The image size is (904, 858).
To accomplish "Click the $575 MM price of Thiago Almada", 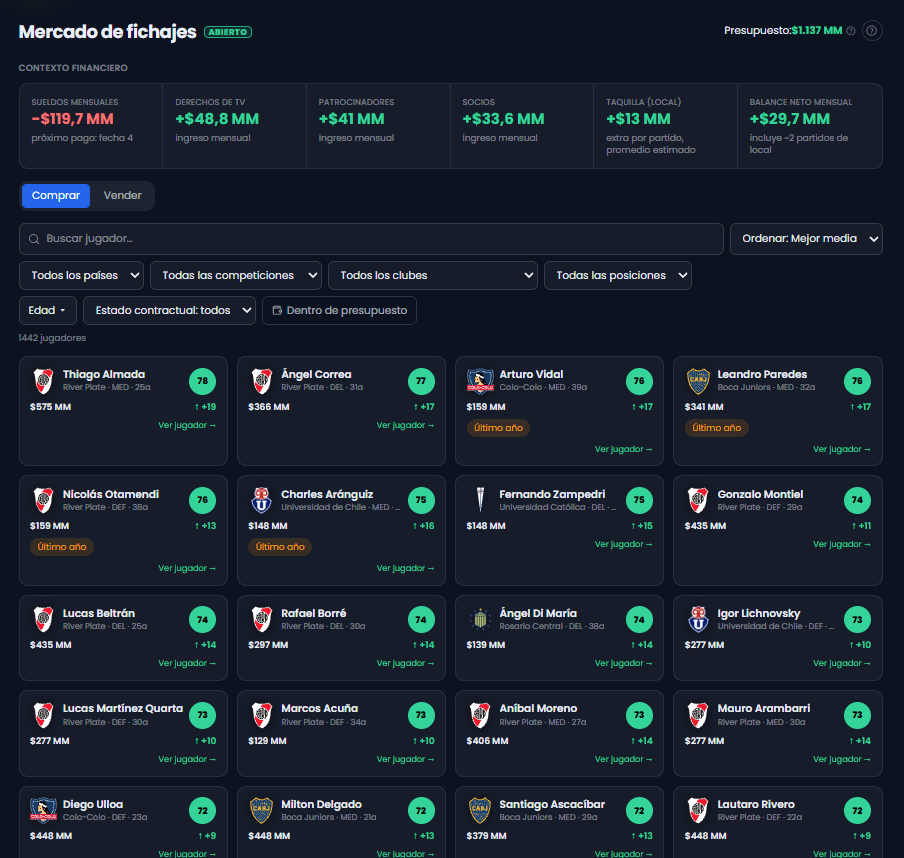I will (51, 407).
